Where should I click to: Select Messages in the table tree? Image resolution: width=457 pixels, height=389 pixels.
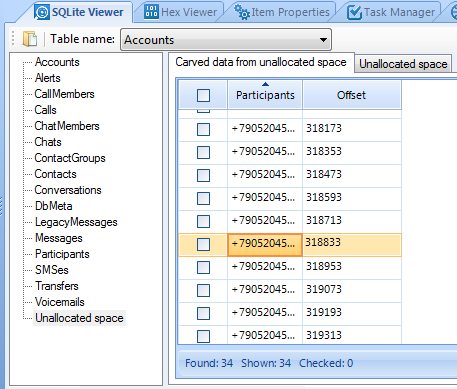tap(59, 238)
